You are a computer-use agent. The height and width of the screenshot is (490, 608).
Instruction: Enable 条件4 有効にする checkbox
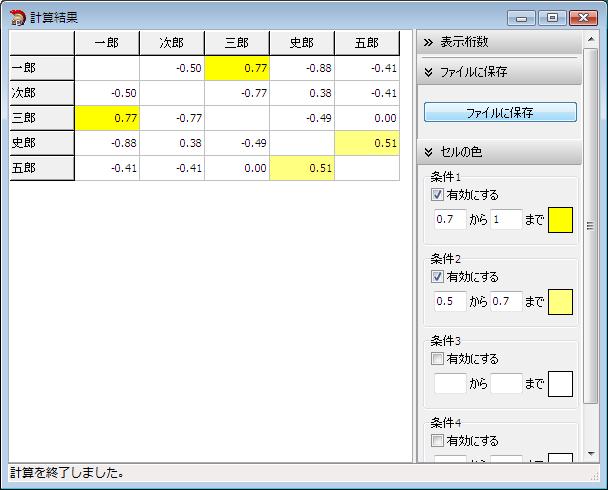click(438, 441)
